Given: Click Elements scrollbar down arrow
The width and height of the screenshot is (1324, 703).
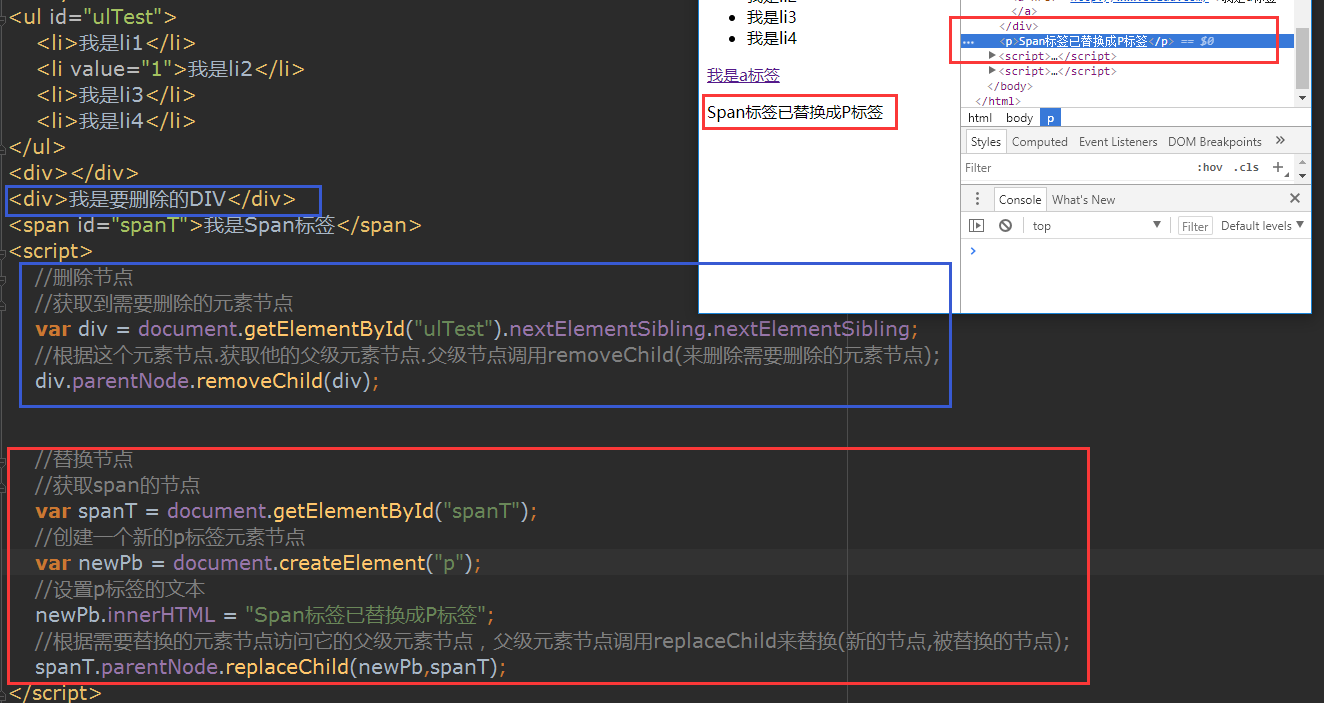Looking at the screenshot, I should [x=1302, y=98].
